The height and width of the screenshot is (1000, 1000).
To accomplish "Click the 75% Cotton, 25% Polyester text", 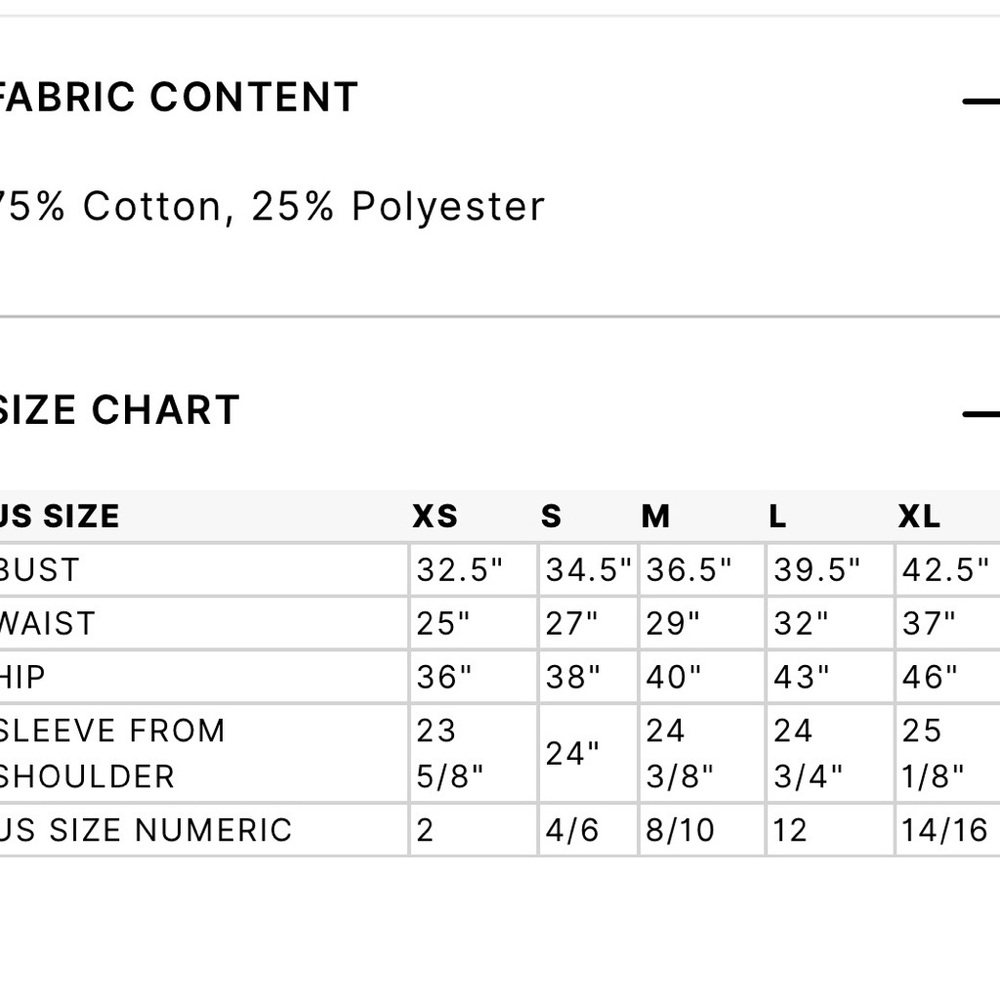I will click(272, 207).
